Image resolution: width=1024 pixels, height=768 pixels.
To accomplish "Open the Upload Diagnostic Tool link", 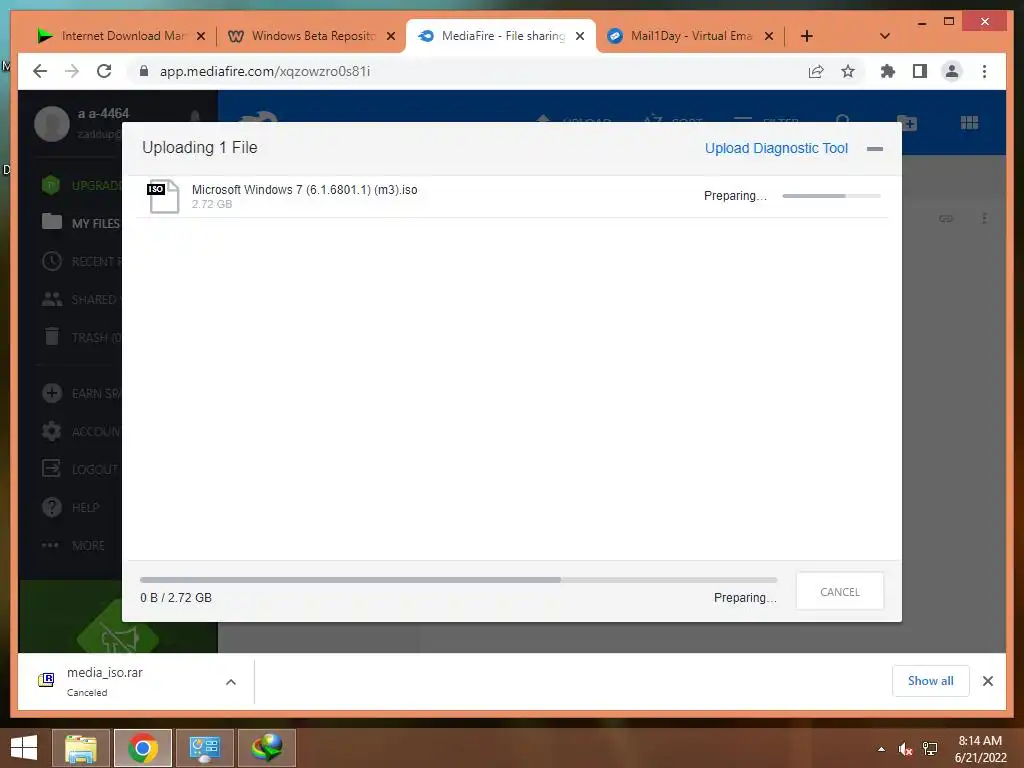I will [776, 148].
